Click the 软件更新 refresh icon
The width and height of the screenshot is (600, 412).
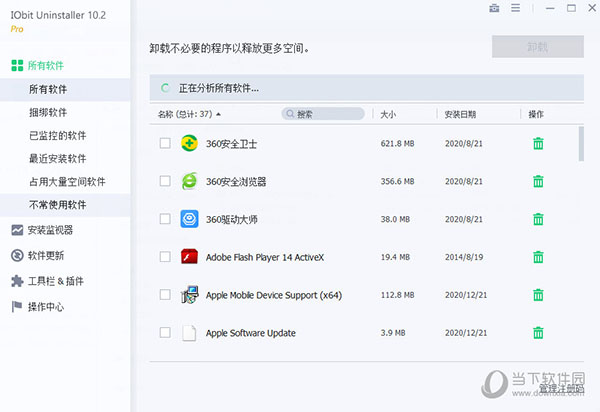point(17,256)
